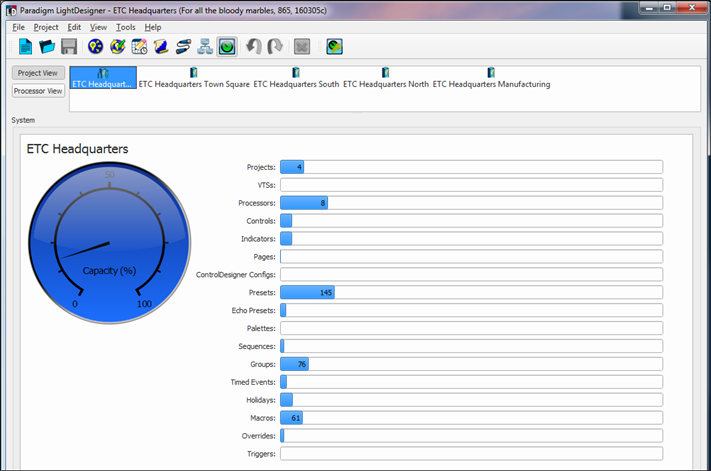Click the Timed Events capacity bar
The image size is (711, 471).
471,382
